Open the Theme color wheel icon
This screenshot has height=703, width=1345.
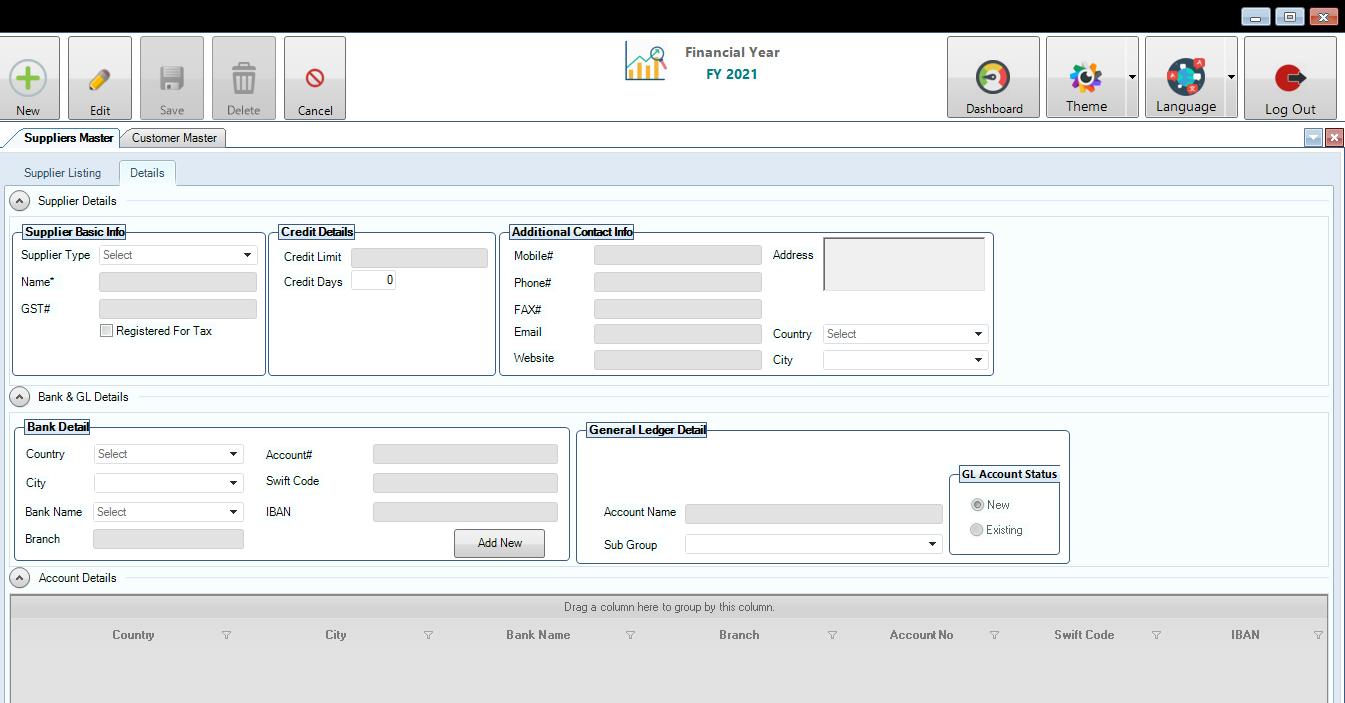(x=1085, y=77)
